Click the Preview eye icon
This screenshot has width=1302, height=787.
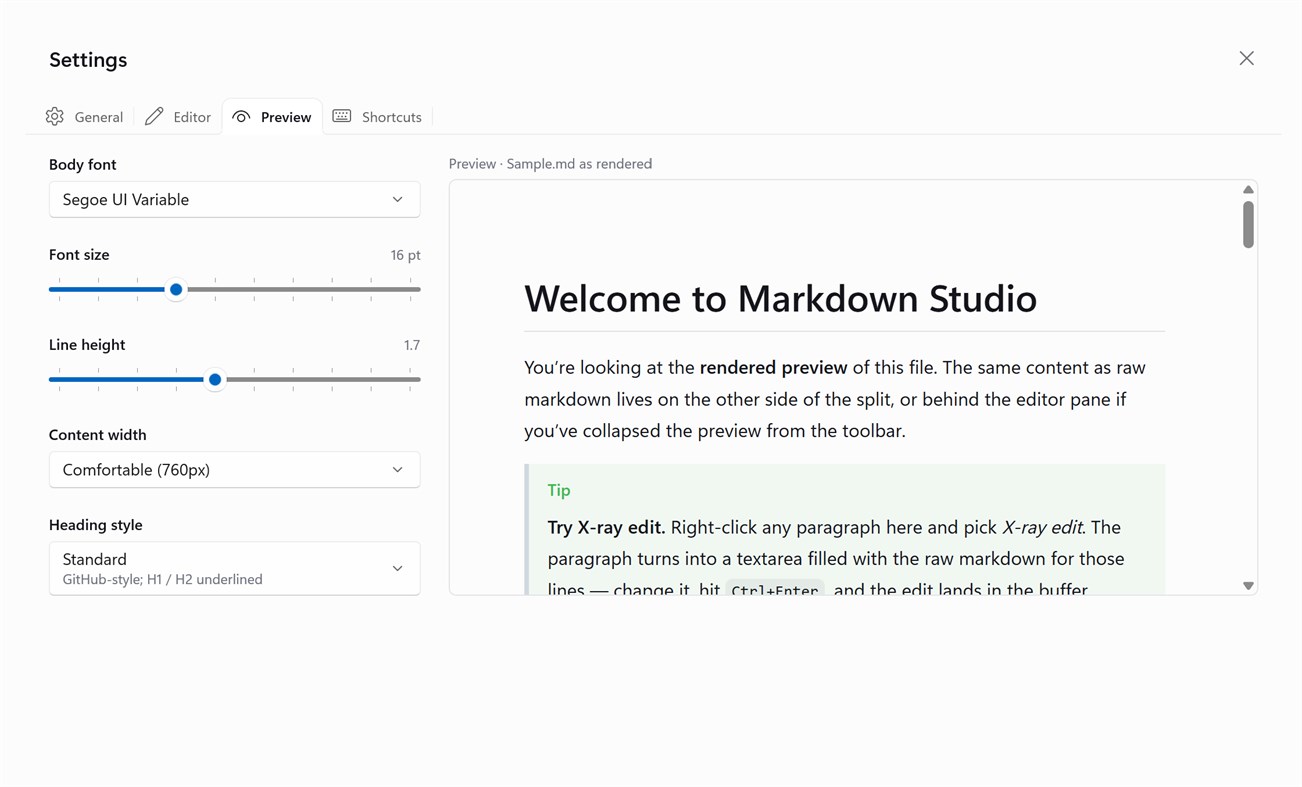pos(241,117)
